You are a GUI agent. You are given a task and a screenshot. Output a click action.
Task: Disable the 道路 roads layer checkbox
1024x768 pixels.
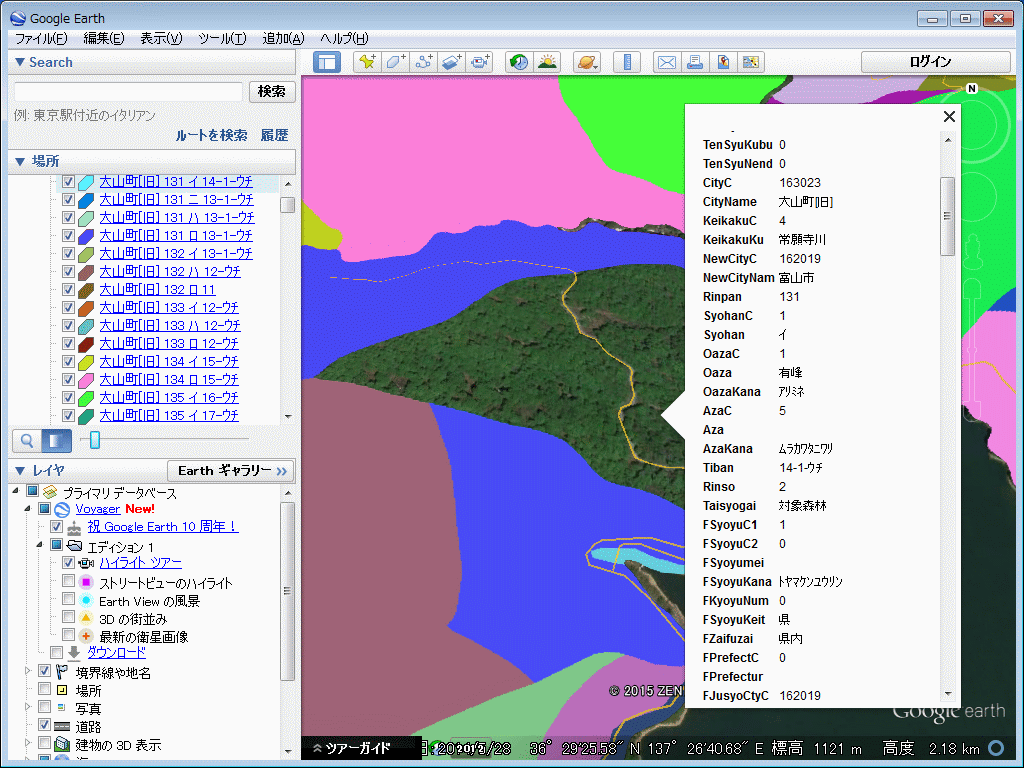[x=44, y=724]
